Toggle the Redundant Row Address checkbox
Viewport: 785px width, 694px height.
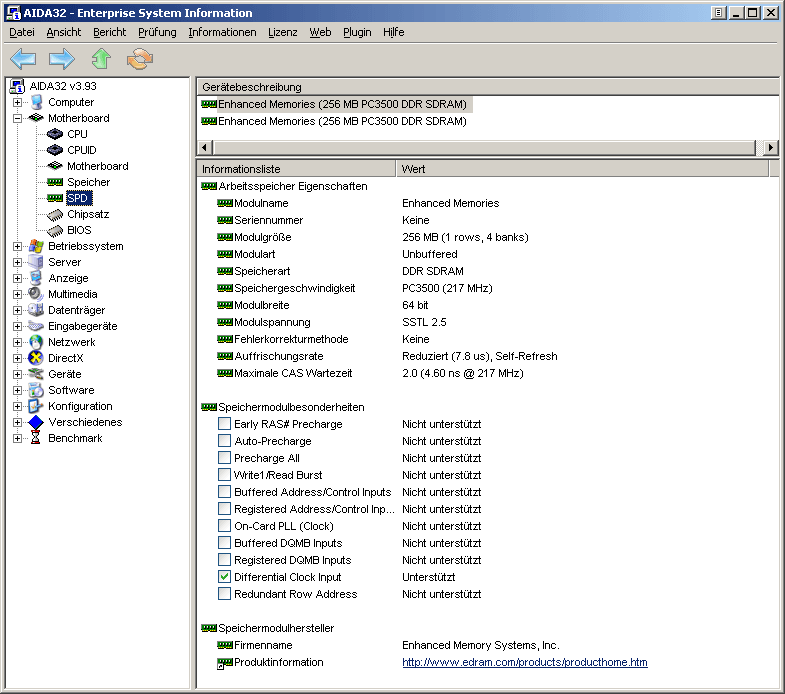224,594
